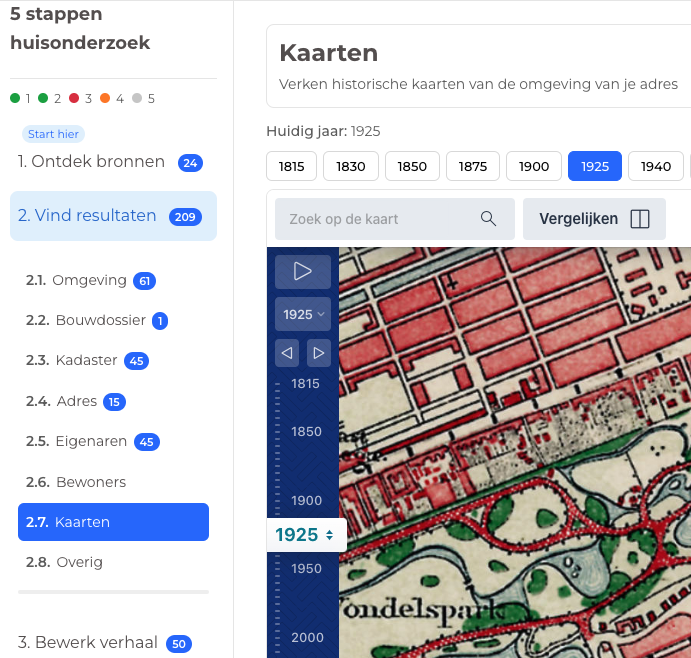Select the 1875 year button
This screenshot has width=691, height=658.
473,166
